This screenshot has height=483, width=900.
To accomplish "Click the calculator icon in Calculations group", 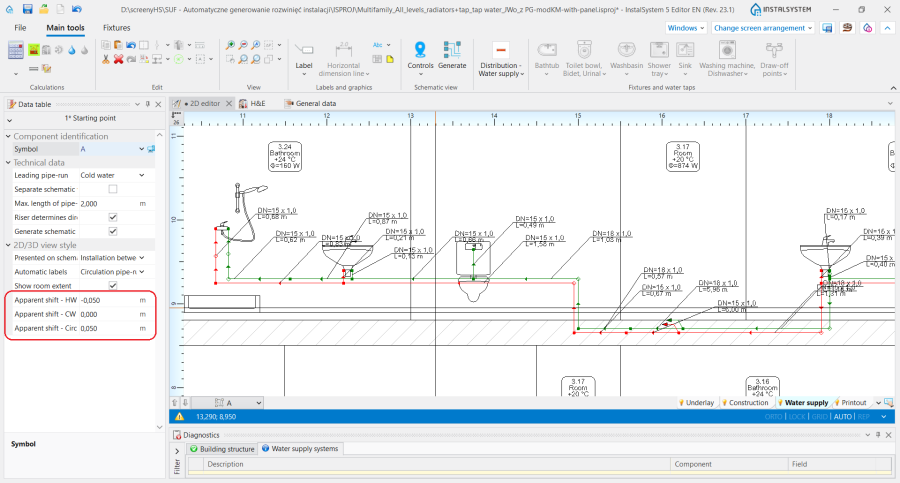I will 15,51.
